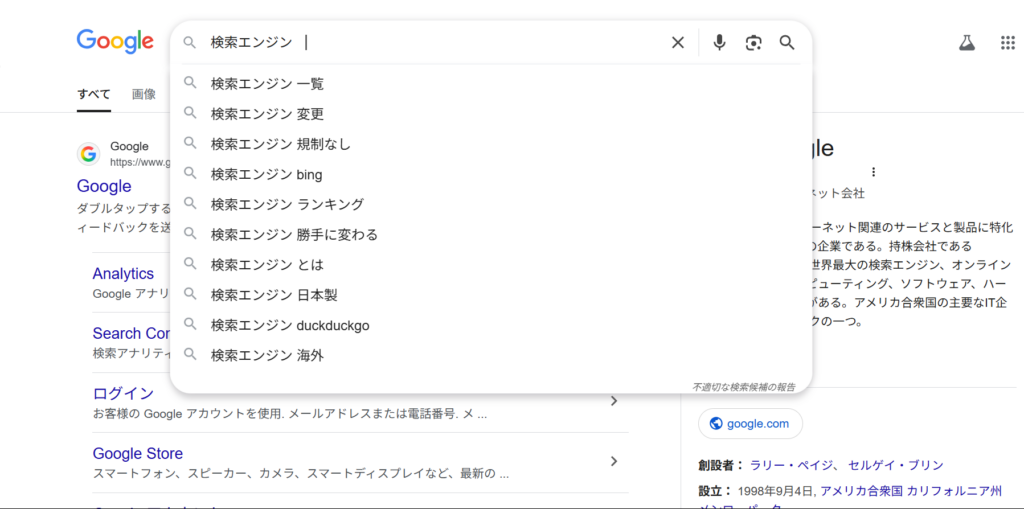1024x509 pixels.
Task: Open the Google Store sitelink
Action: [138, 453]
